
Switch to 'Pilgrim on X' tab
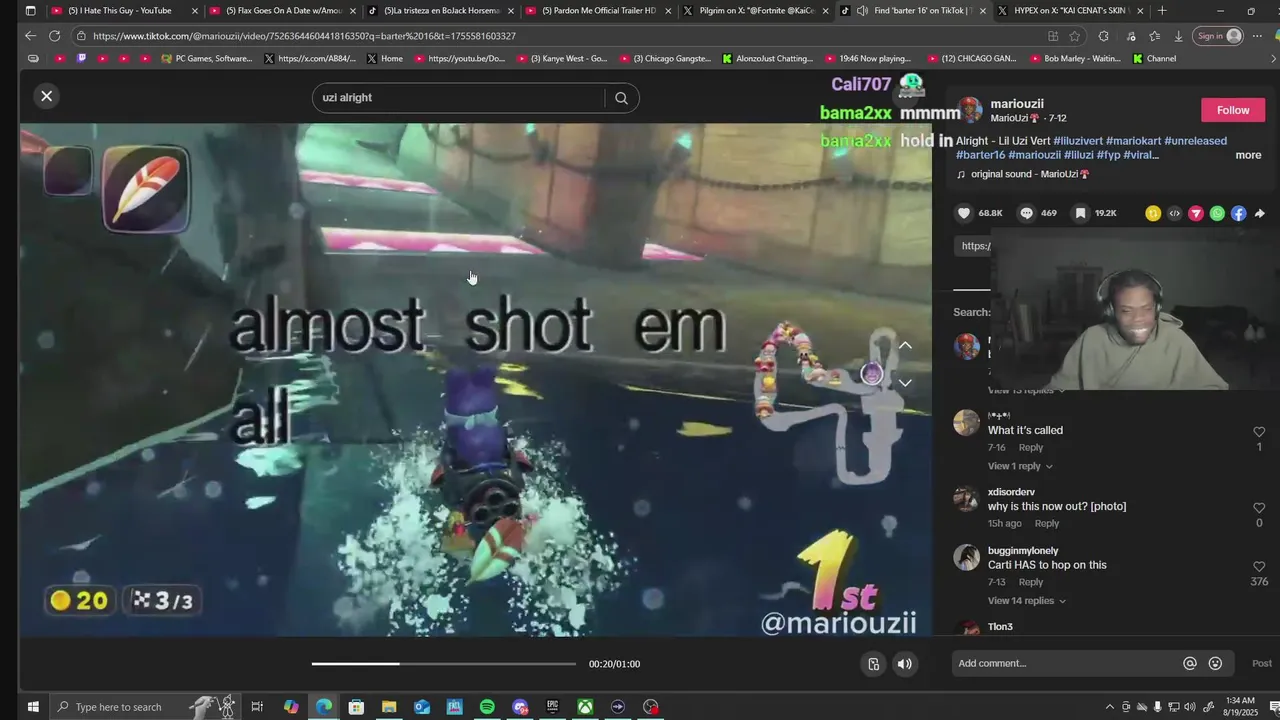point(755,11)
